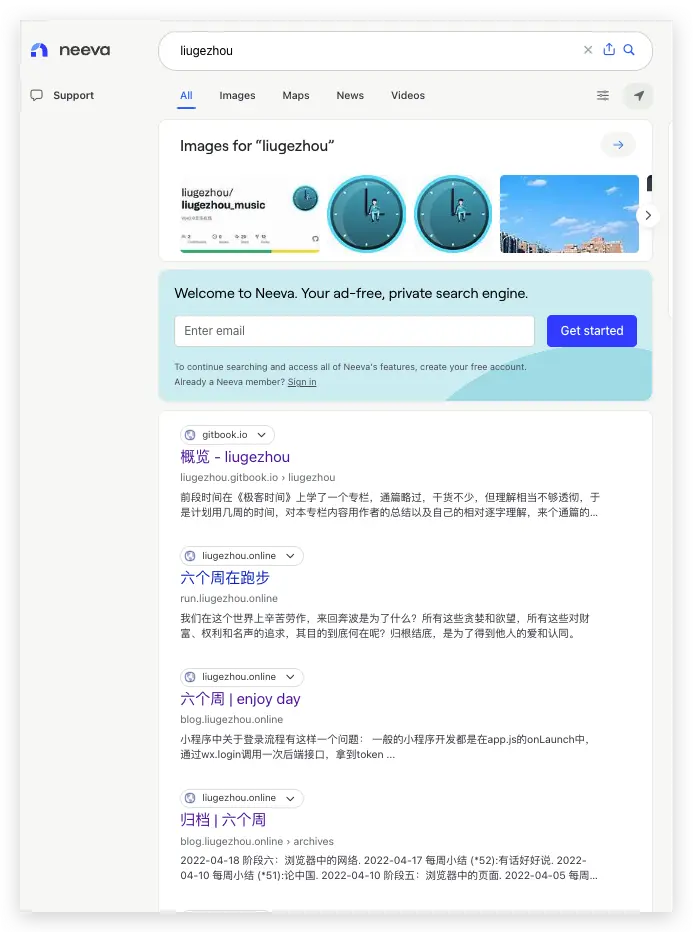The image size is (693, 932).
Task: Open the blue sky city image thumbnail
Action: pos(569,214)
